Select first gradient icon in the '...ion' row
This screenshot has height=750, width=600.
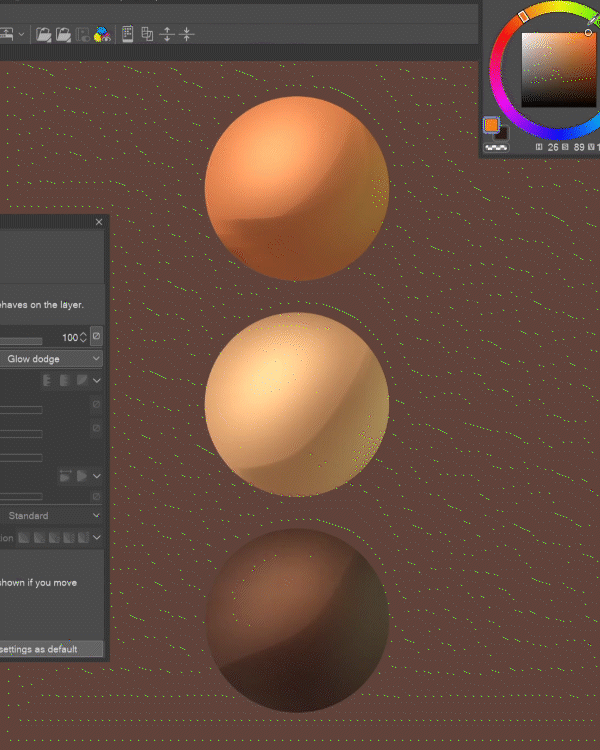(23, 538)
